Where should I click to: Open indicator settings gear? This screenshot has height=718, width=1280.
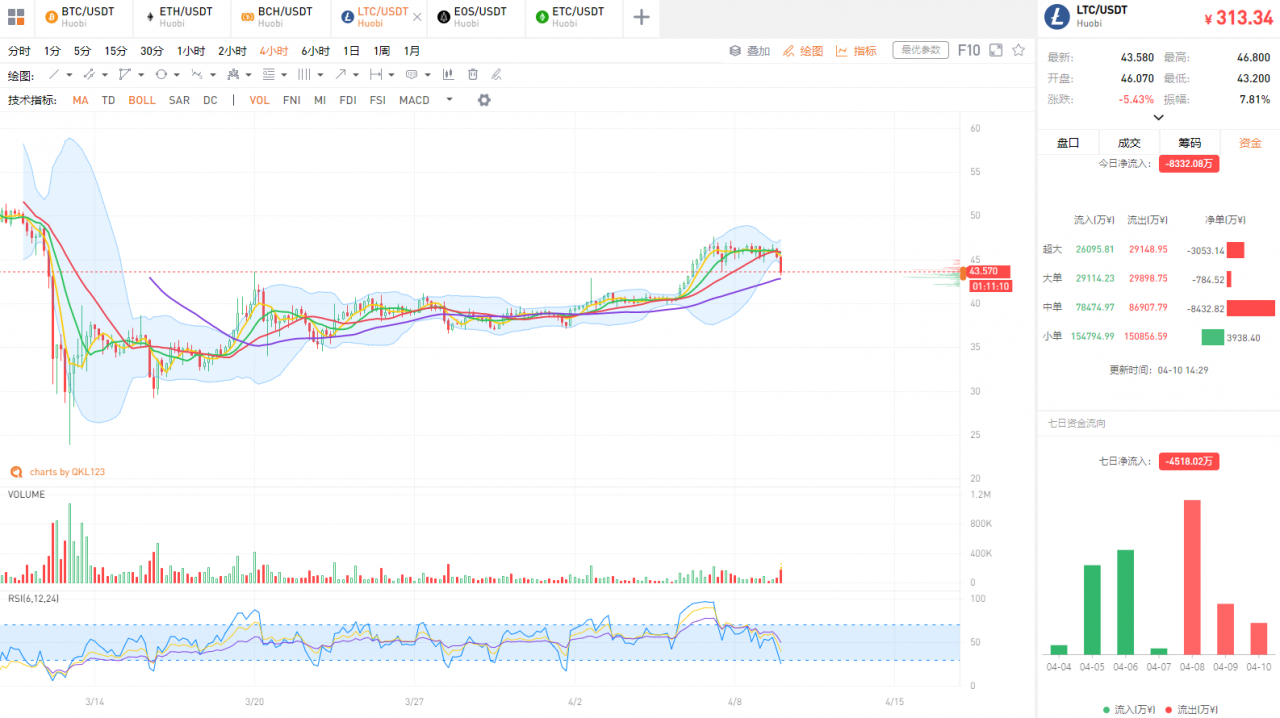(x=484, y=100)
